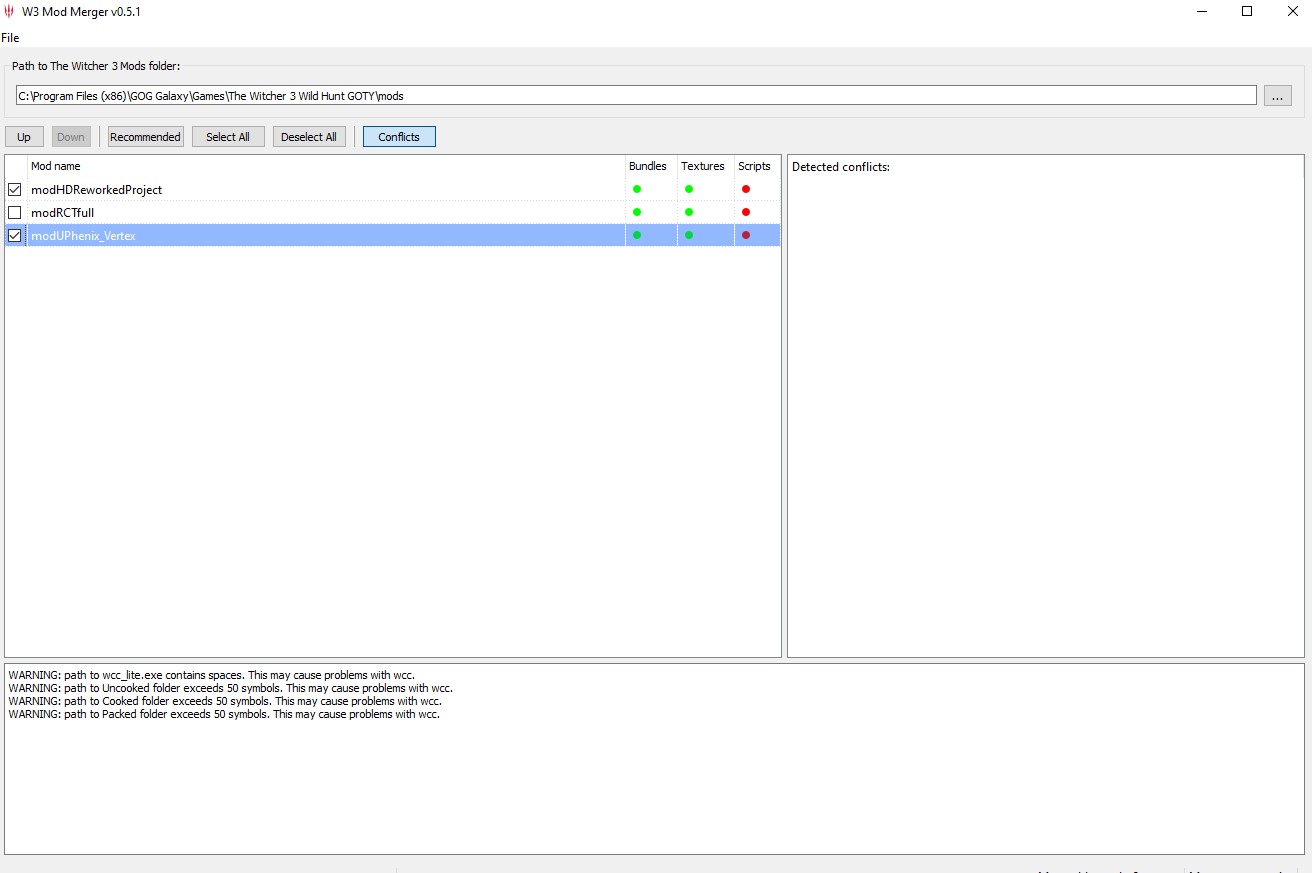The height and width of the screenshot is (873, 1312).
Task: Click the Detected conflicts label
Action: (841, 167)
